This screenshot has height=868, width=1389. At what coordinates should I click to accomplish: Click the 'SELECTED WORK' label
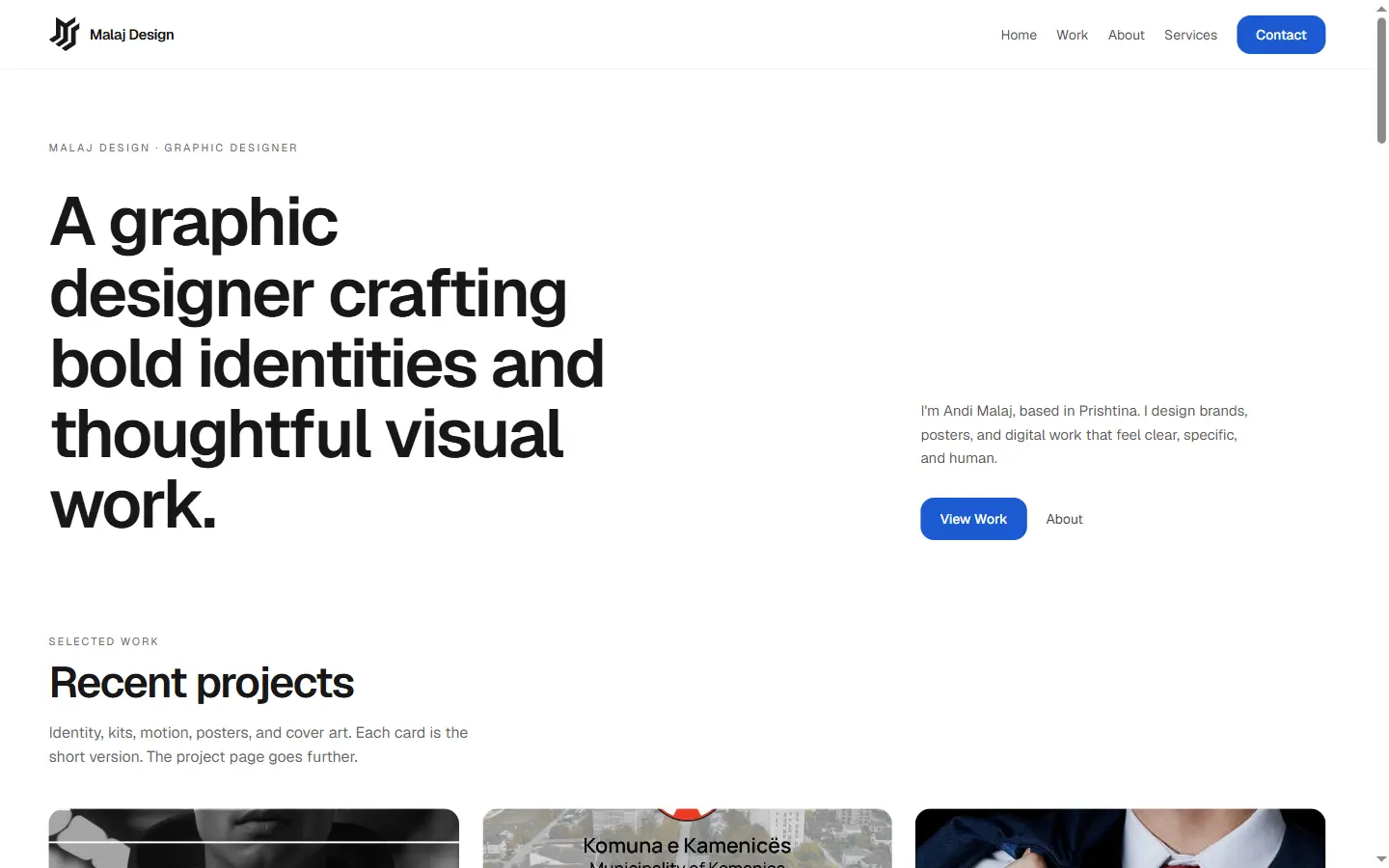tap(103, 641)
